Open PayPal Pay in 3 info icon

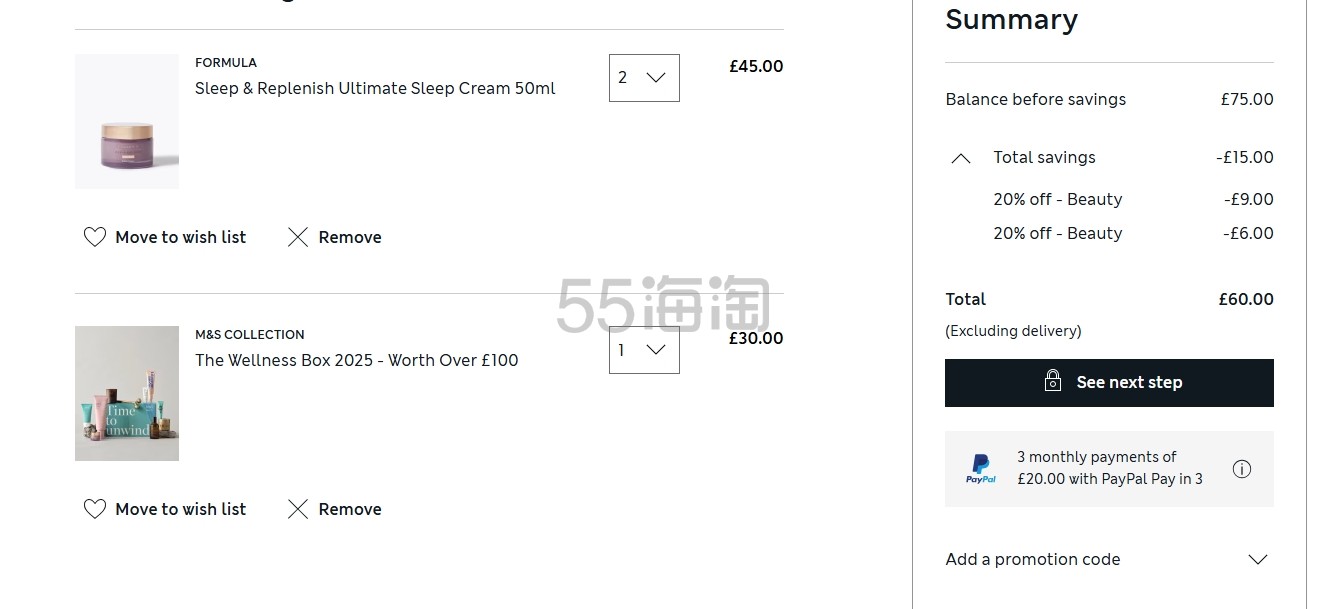coord(1242,468)
